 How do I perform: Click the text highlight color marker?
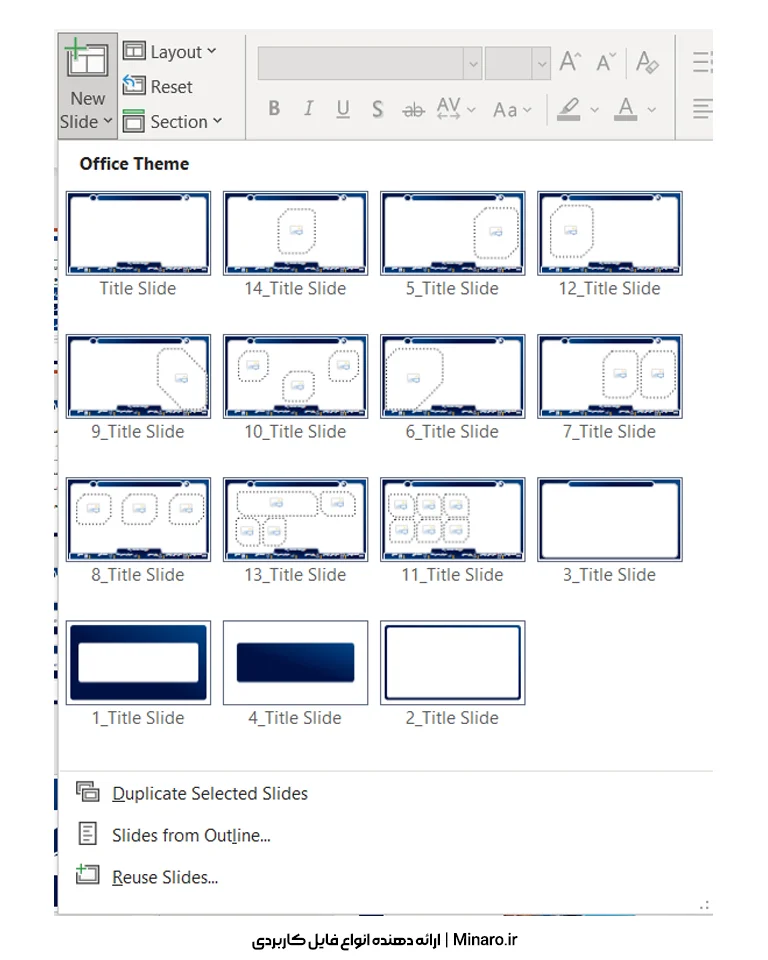[x=568, y=109]
